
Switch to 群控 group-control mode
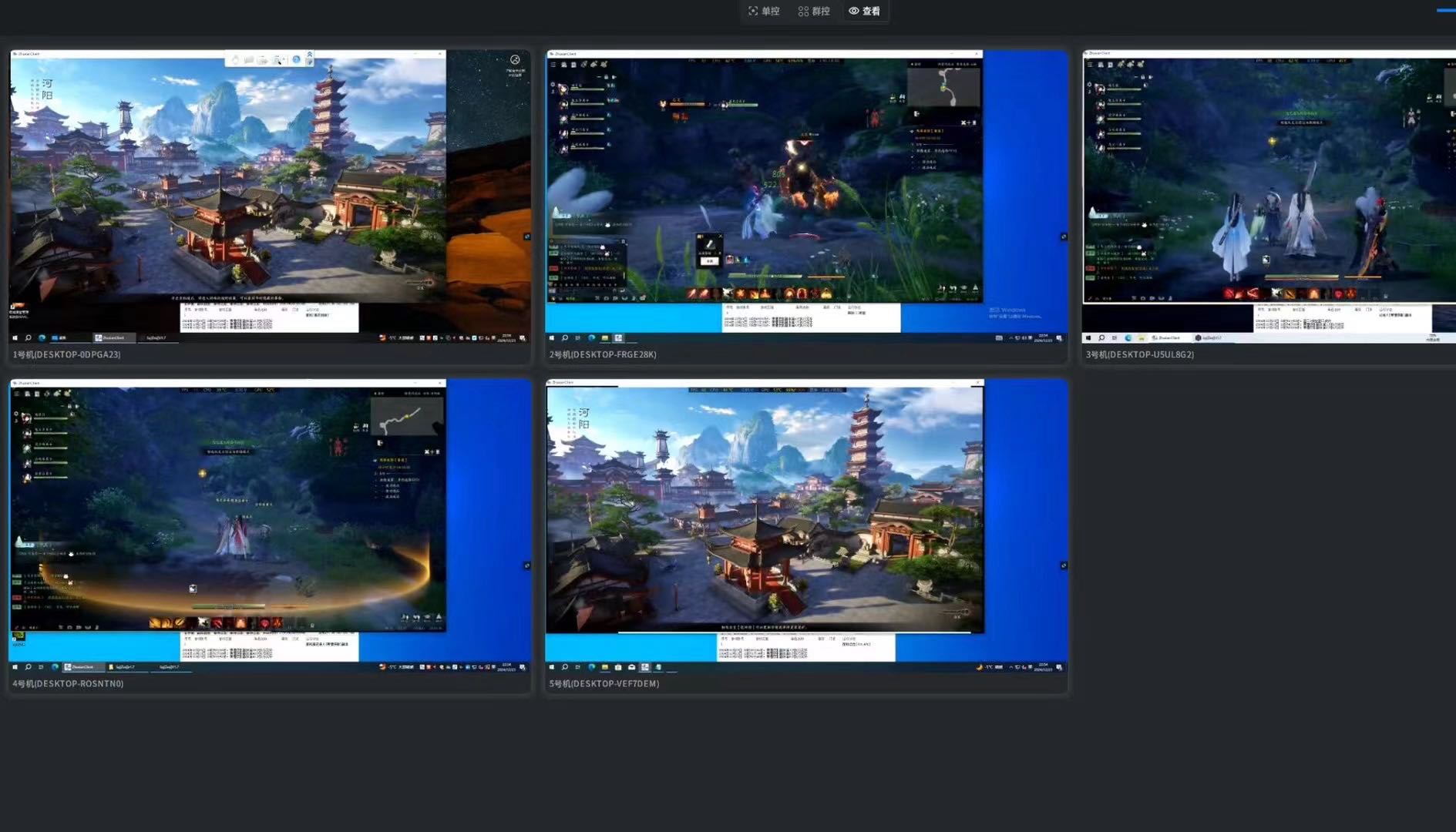click(x=814, y=11)
